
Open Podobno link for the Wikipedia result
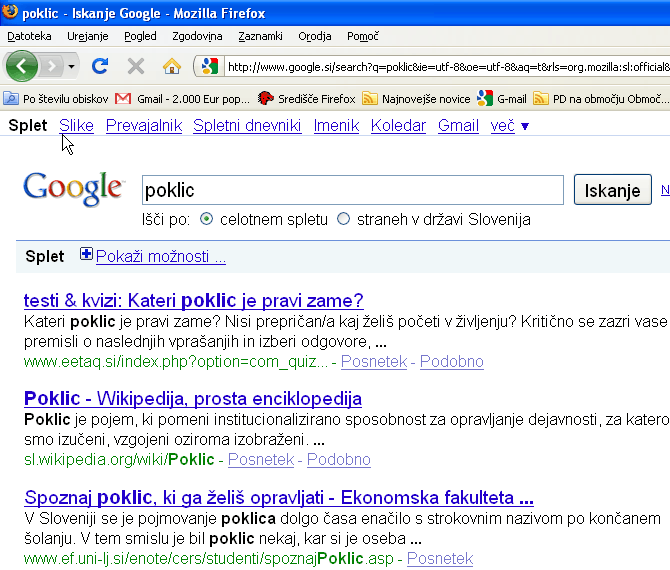339,459
